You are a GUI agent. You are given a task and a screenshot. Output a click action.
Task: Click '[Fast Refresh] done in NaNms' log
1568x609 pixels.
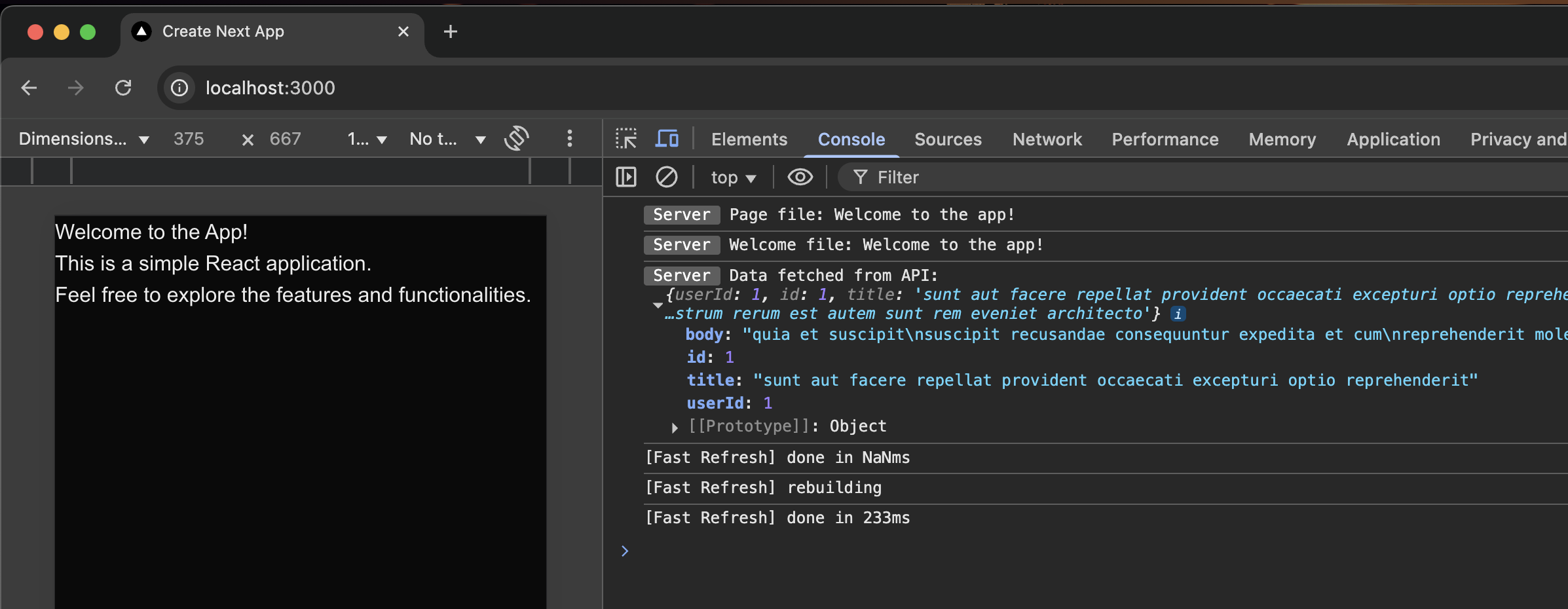(777, 458)
